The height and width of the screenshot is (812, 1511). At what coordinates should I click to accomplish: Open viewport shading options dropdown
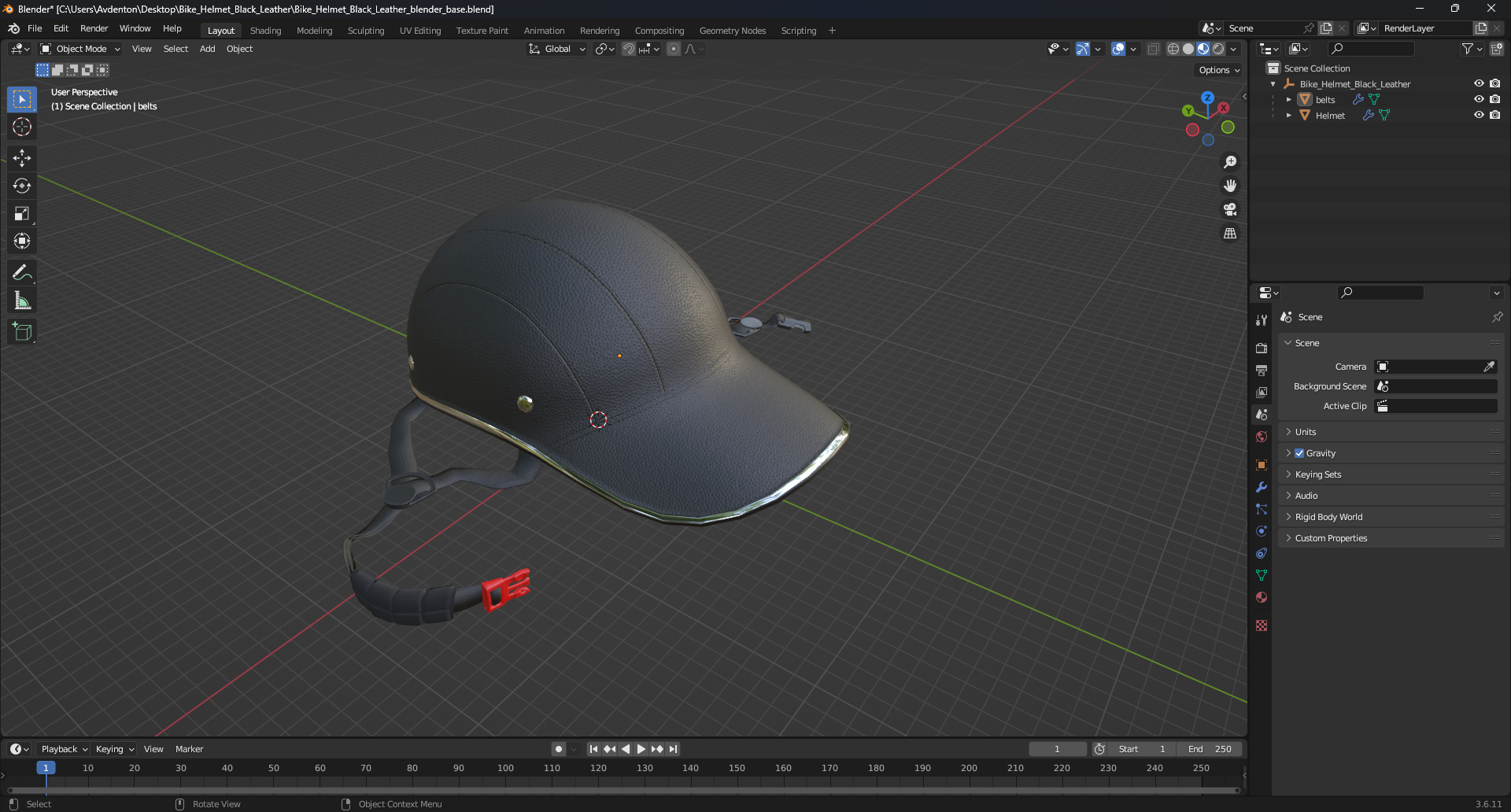coord(1234,49)
